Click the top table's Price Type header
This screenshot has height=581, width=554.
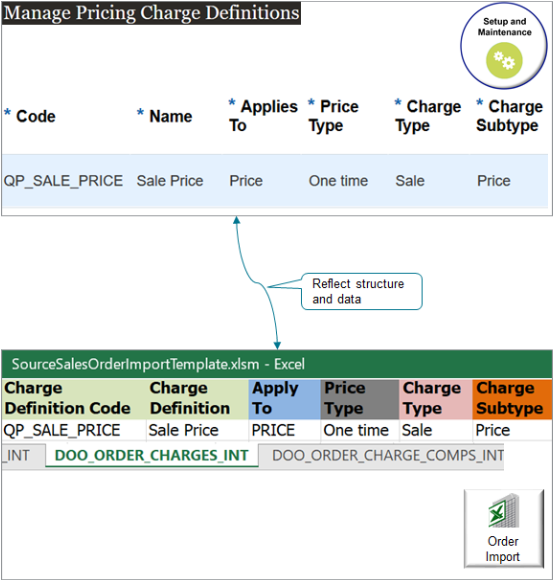click(334, 116)
